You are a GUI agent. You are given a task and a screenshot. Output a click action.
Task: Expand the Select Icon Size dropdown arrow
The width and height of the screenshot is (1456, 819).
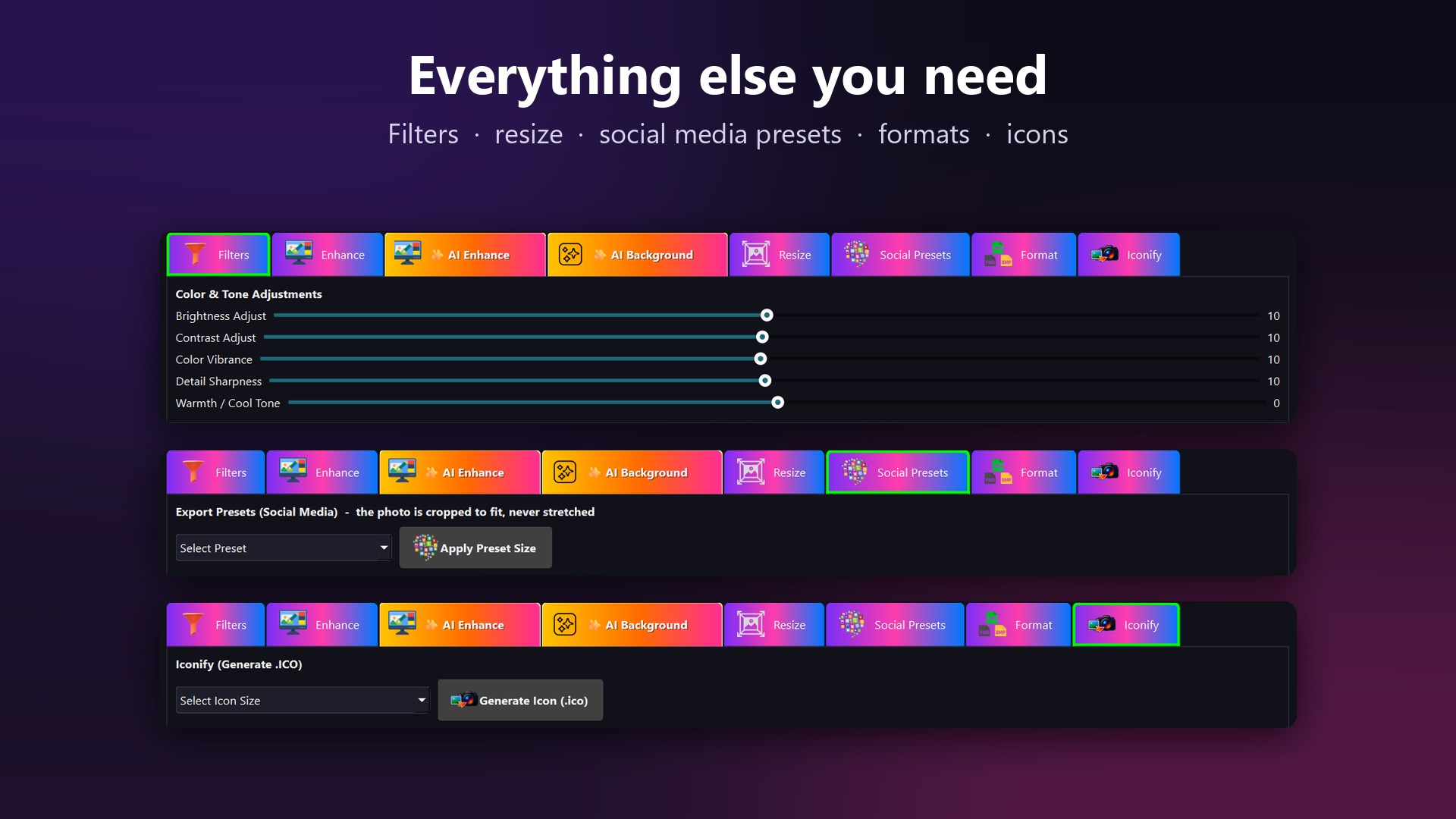coord(422,700)
